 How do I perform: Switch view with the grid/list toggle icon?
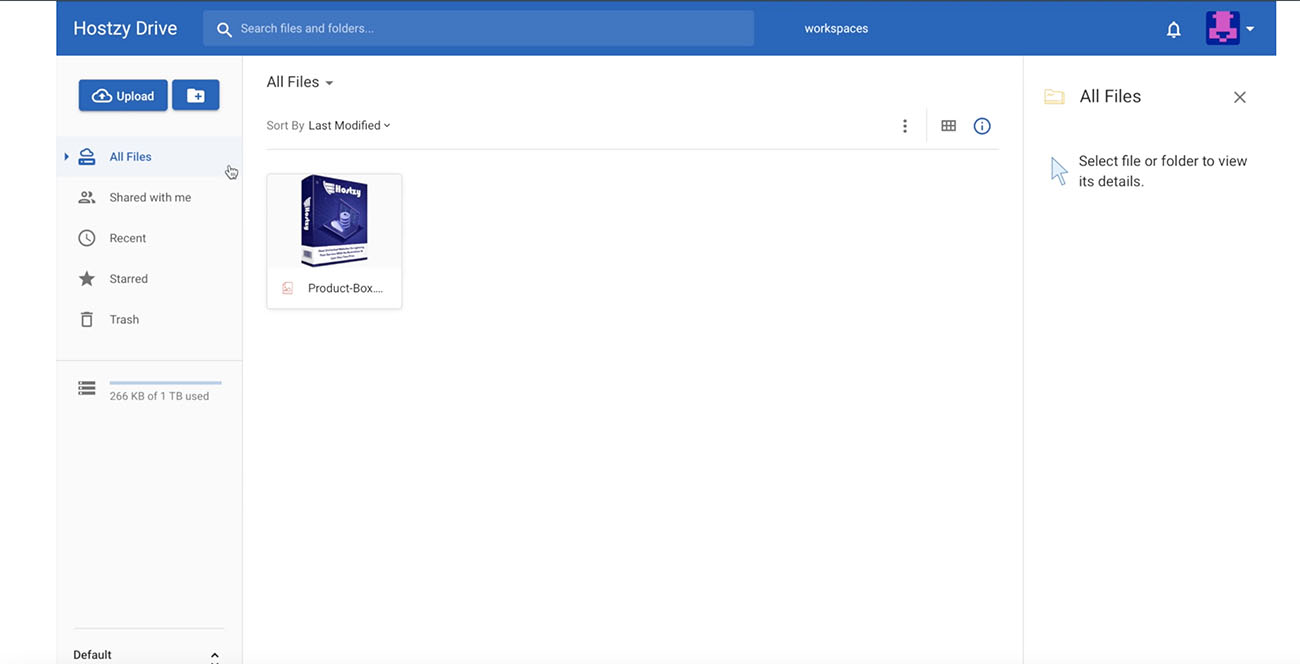(x=949, y=126)
